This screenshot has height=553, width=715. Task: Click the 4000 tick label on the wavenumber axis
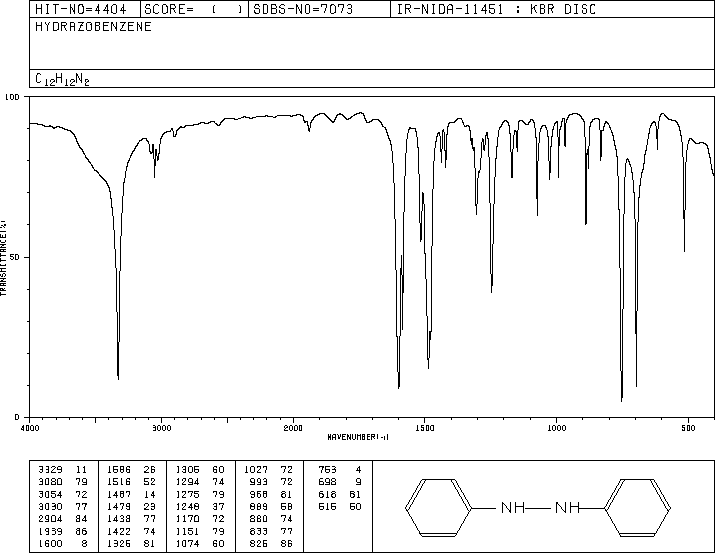click(x=30, y=428)
